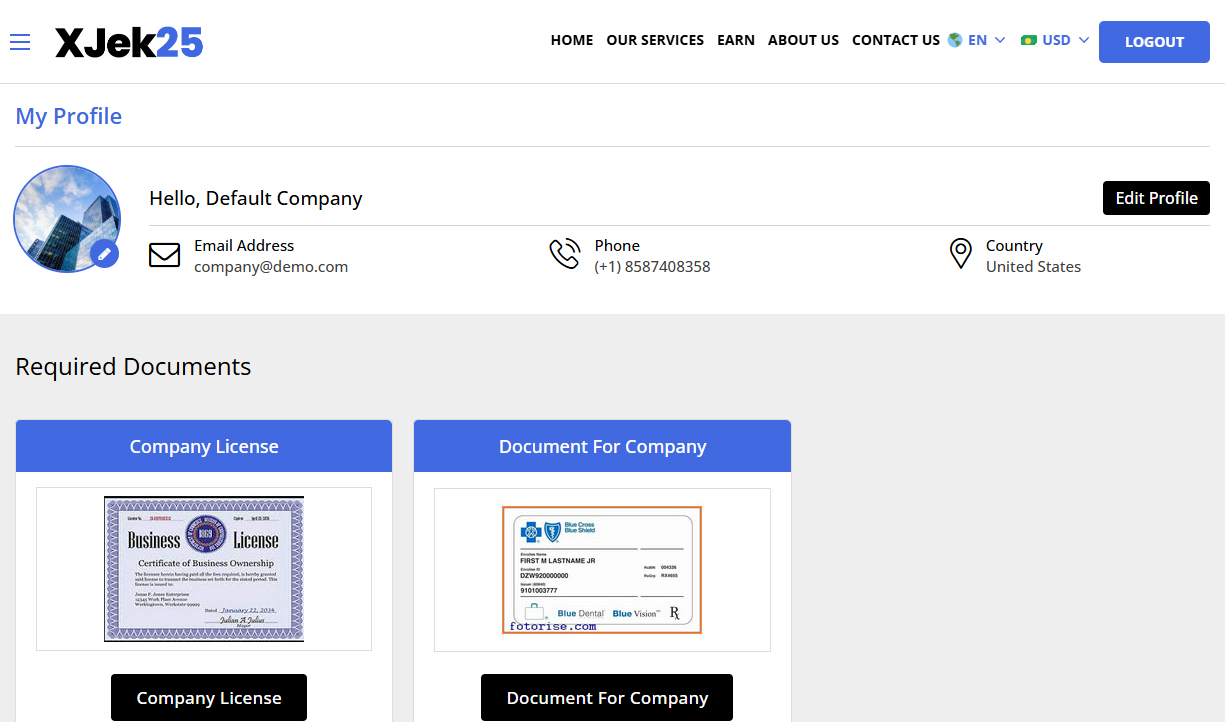Click the country location pin icon
The image size is (1225, 722).
960,254
